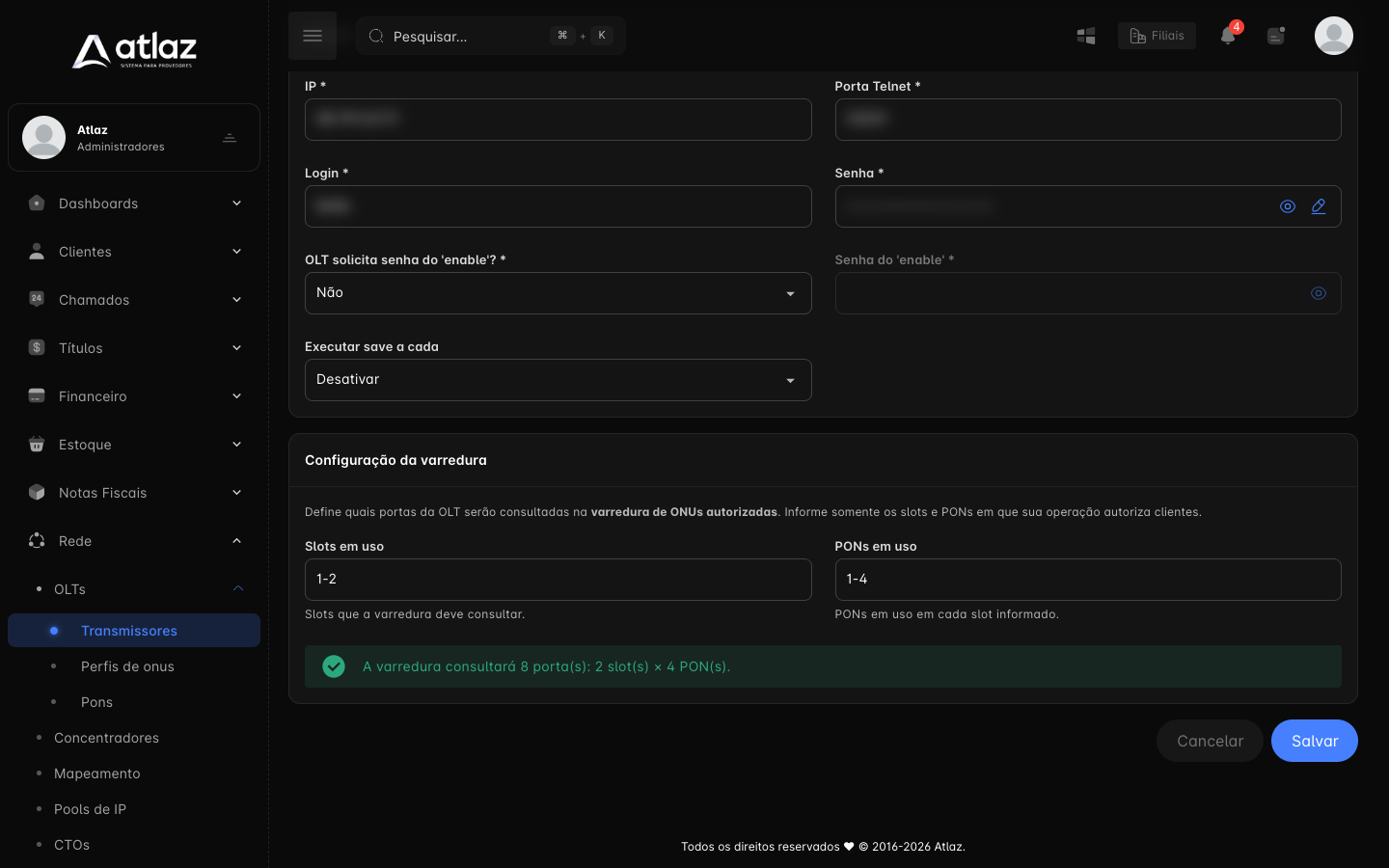Click the Clientes person icon
1389x868 pixels.
37,251
